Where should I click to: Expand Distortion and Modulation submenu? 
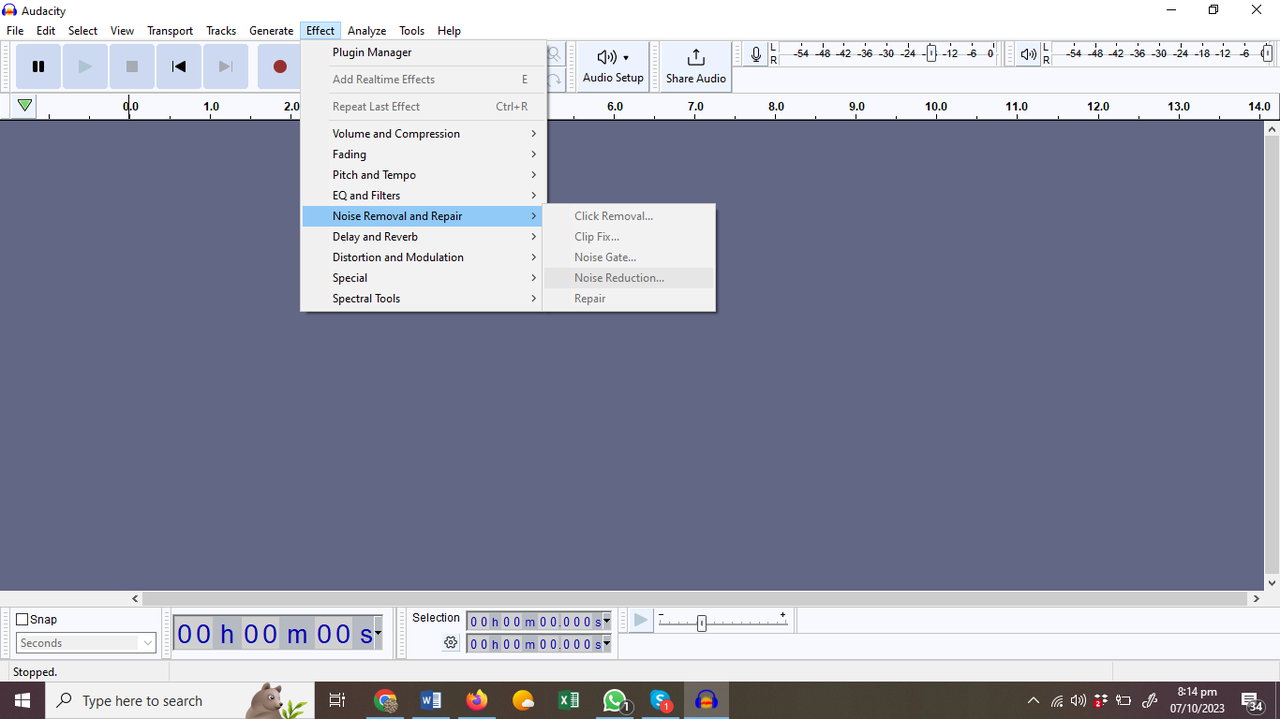423,257
